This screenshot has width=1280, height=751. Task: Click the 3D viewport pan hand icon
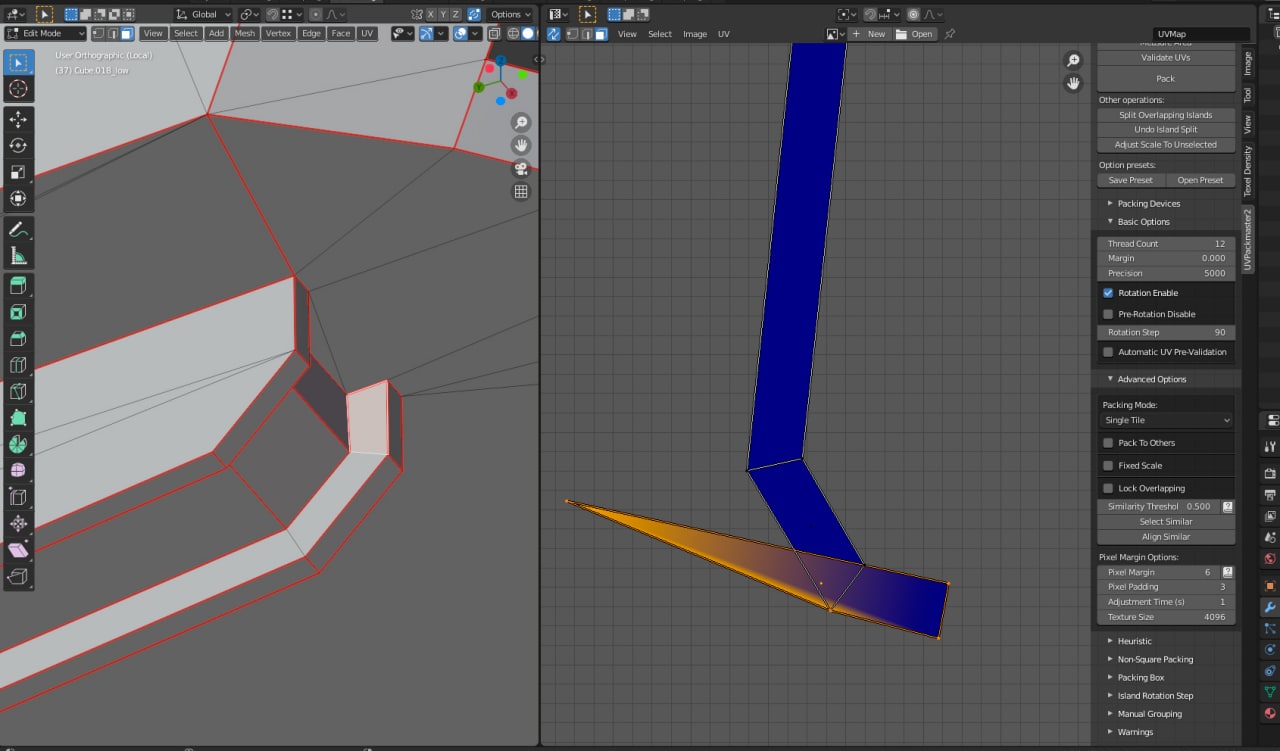tap(521, 145)
